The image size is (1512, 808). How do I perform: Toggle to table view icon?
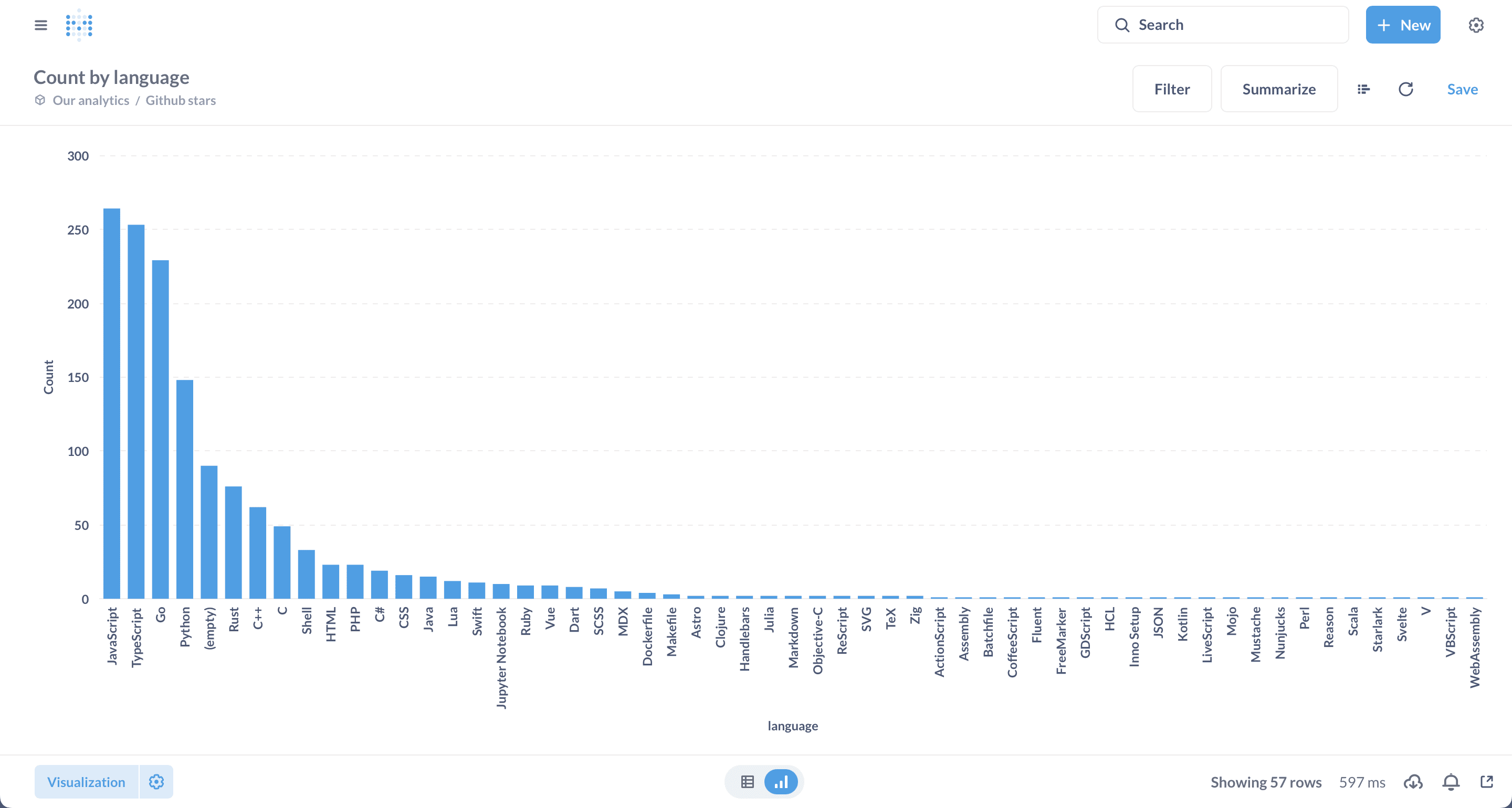pyautogui.click(x=748, y=781)
